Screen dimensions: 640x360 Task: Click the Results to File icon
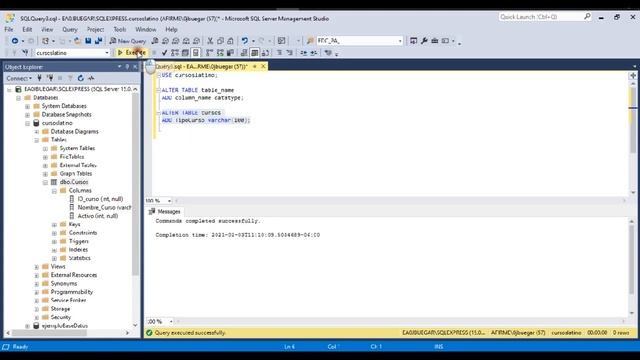click(265, 53)
